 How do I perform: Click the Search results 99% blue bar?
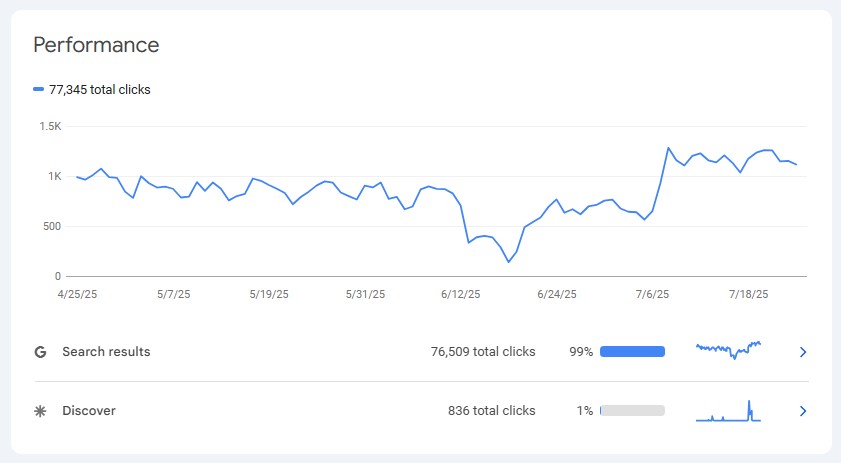(632, 352)
